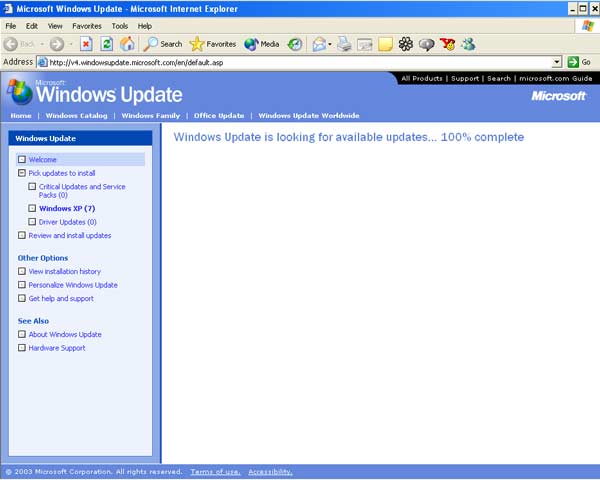Open the Help menu

pos(145,26)
